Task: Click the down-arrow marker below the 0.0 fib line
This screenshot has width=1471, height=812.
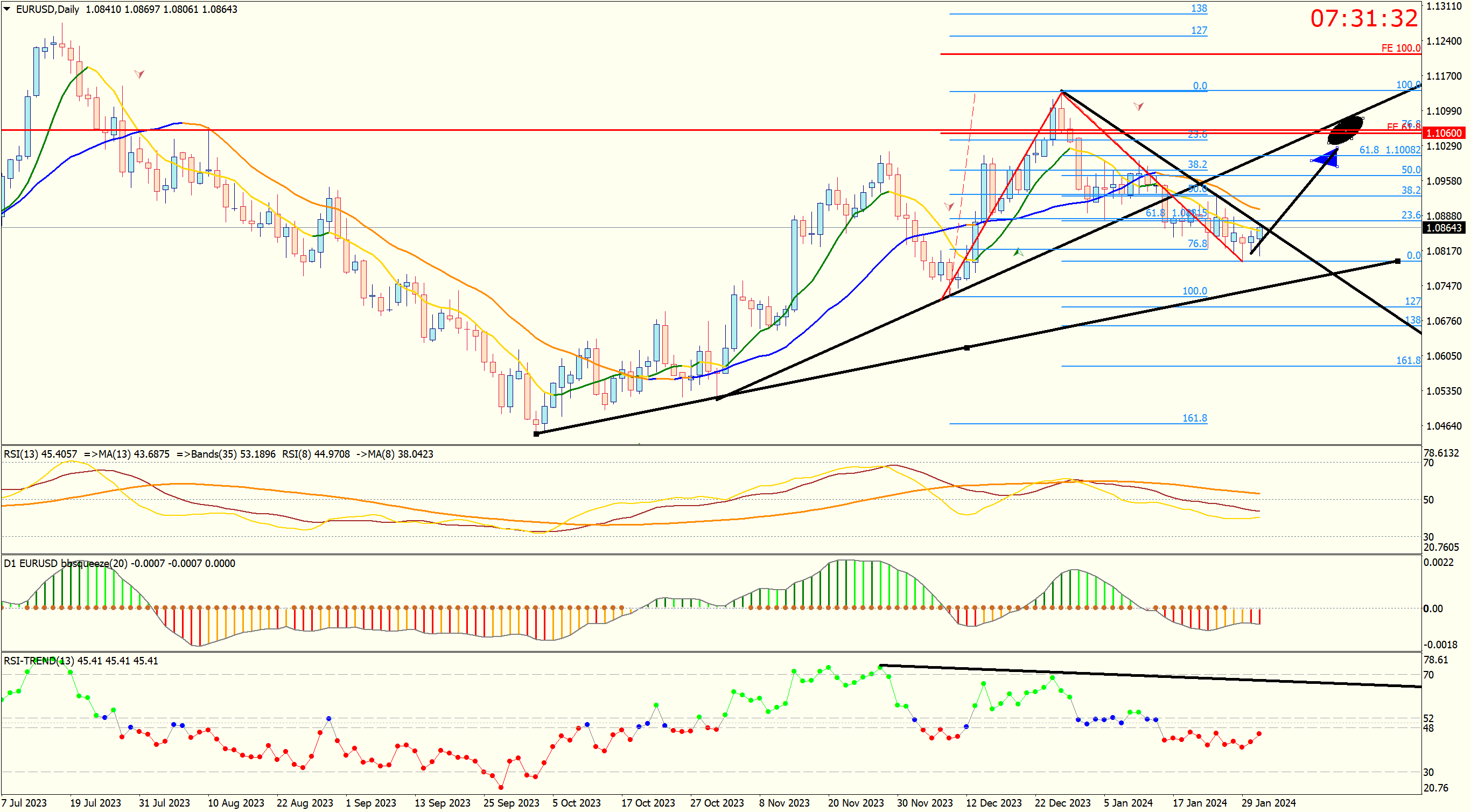Action: pos(1138,106)
